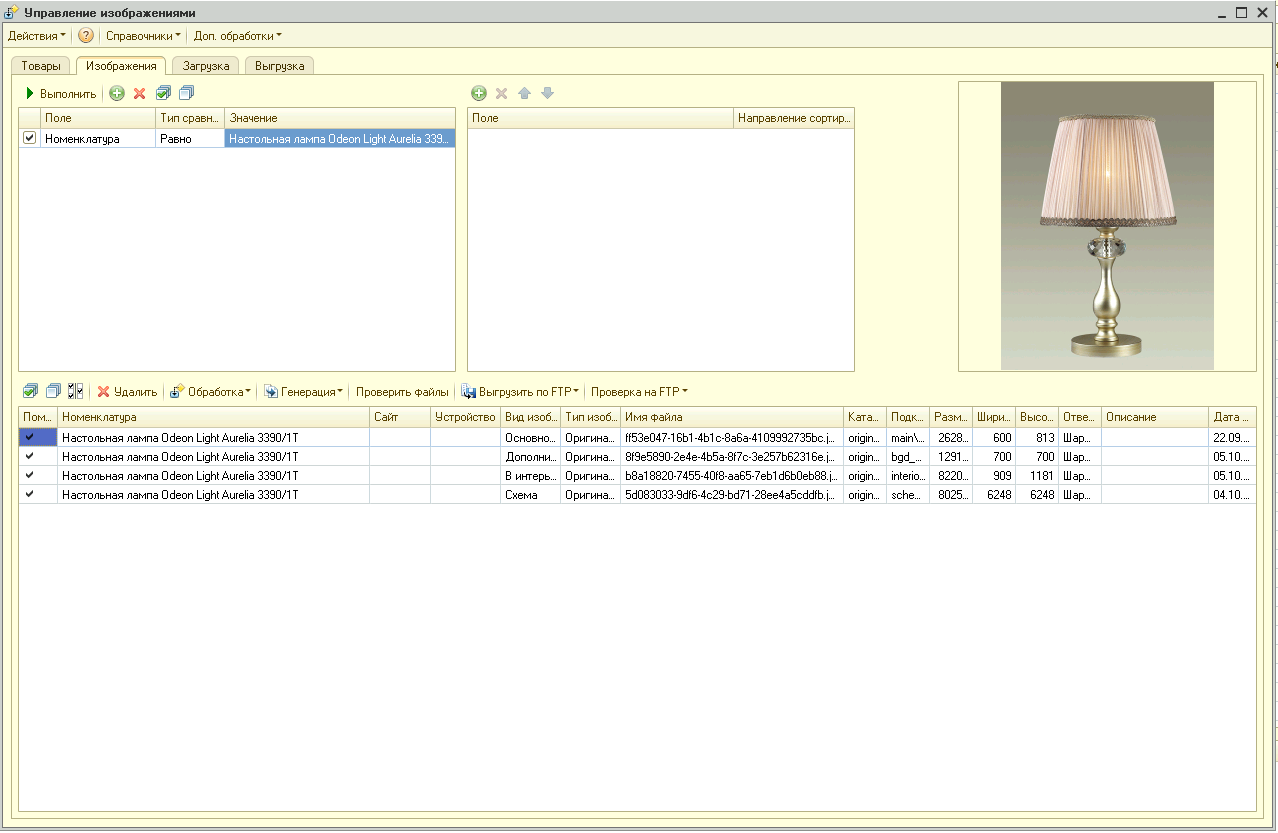This screenshot has height=833, width=1278.
Task: Check all filter rows icon in top filter toolbar
Action: 163,94
